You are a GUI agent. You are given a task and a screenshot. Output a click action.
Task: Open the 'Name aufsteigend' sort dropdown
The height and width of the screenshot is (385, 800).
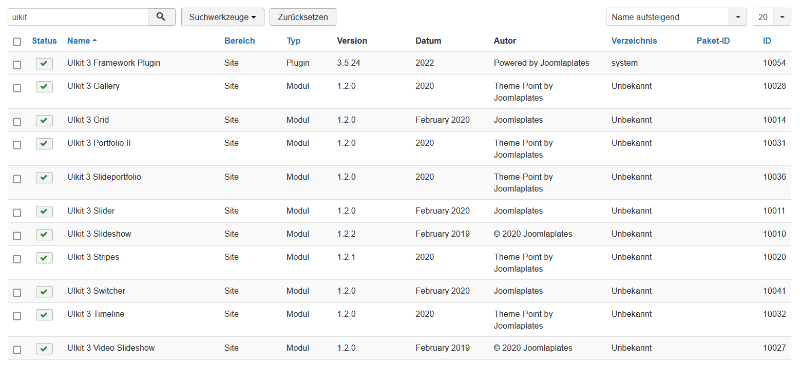[x=677, y=17]
